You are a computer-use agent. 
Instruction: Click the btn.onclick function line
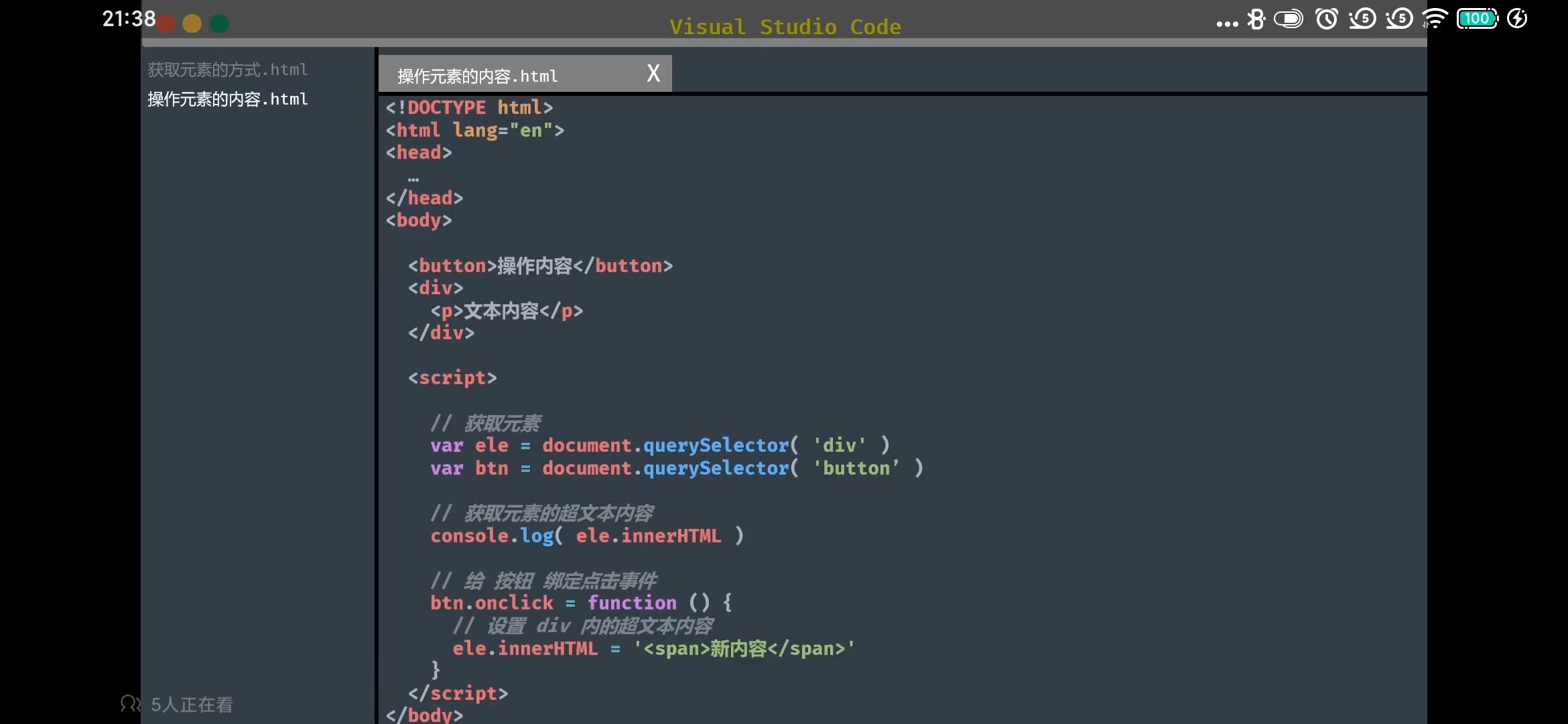[x=580, y=603]
